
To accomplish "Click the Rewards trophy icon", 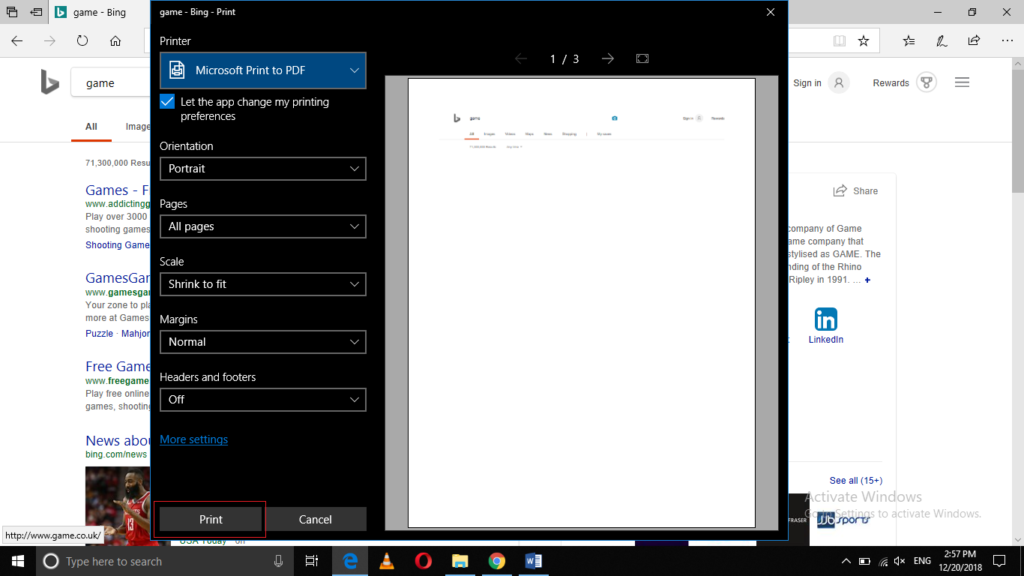I will tap(926, 82).
